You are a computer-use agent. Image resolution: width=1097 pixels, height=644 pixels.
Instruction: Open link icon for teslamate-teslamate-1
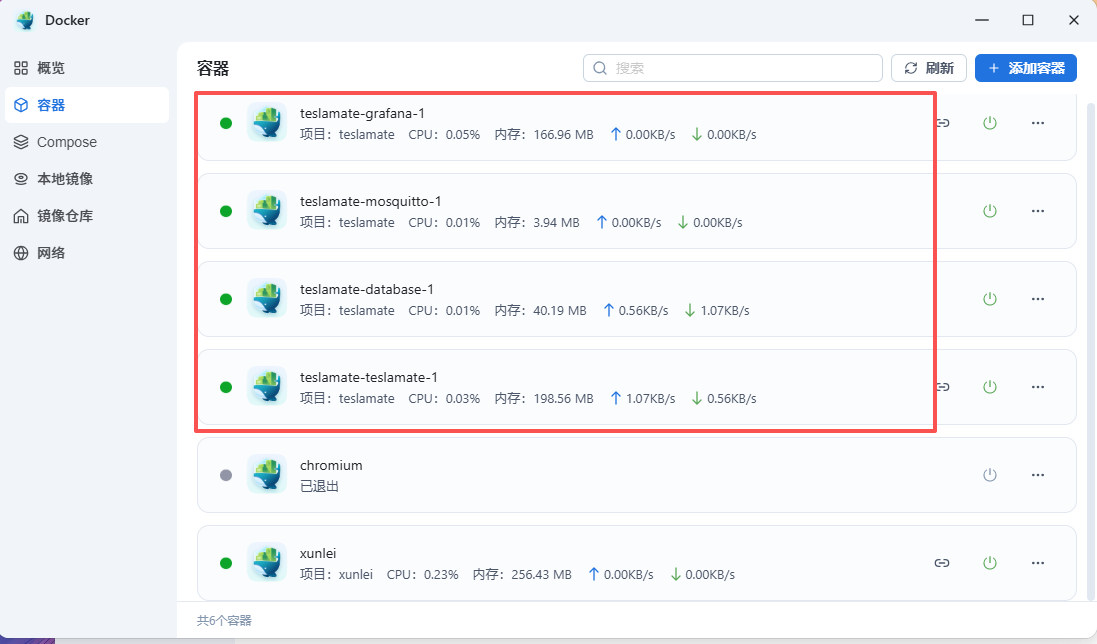click(944, 387)
